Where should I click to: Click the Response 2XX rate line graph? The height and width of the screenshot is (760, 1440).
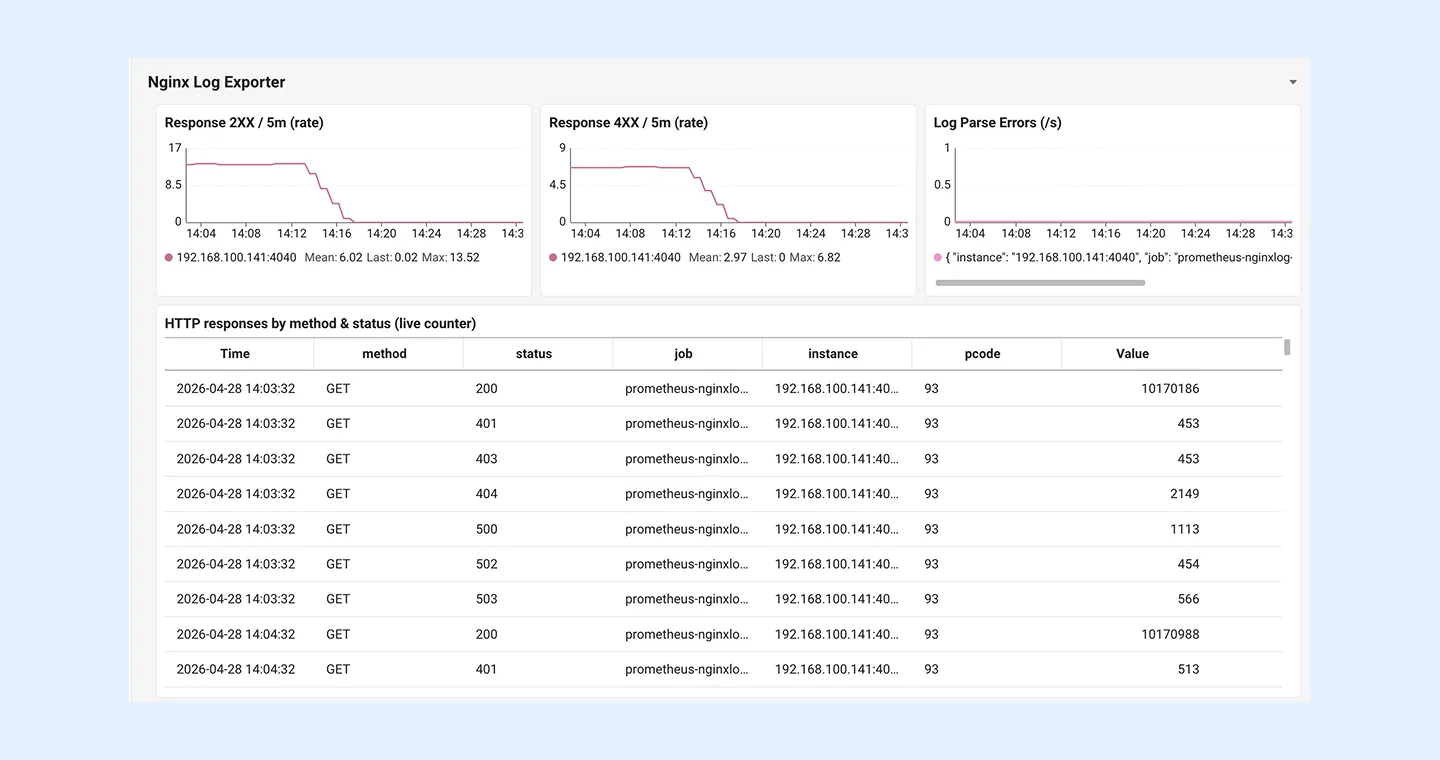(354, 185)
